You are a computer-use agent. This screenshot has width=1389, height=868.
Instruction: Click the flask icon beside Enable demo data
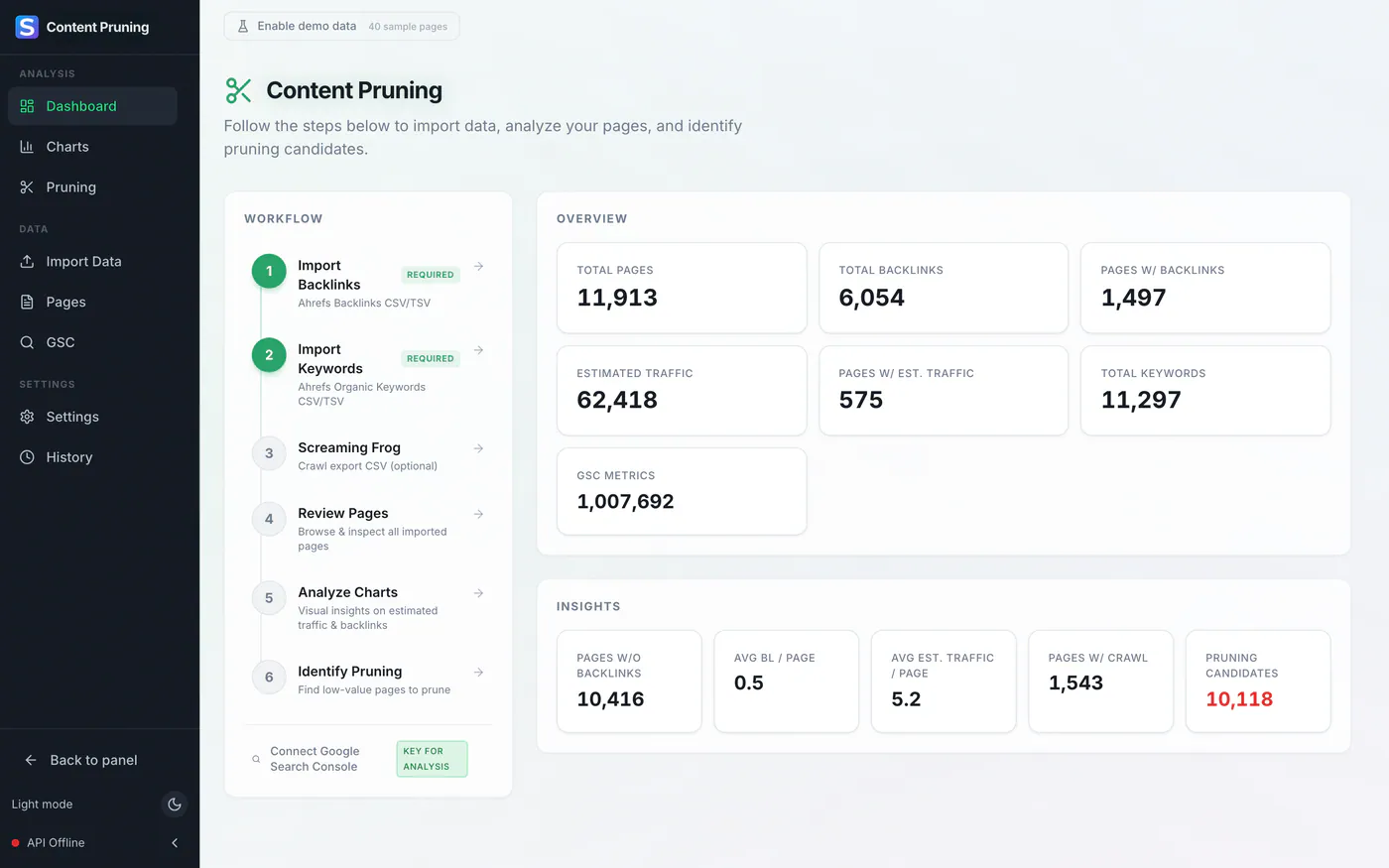[243, 26]
